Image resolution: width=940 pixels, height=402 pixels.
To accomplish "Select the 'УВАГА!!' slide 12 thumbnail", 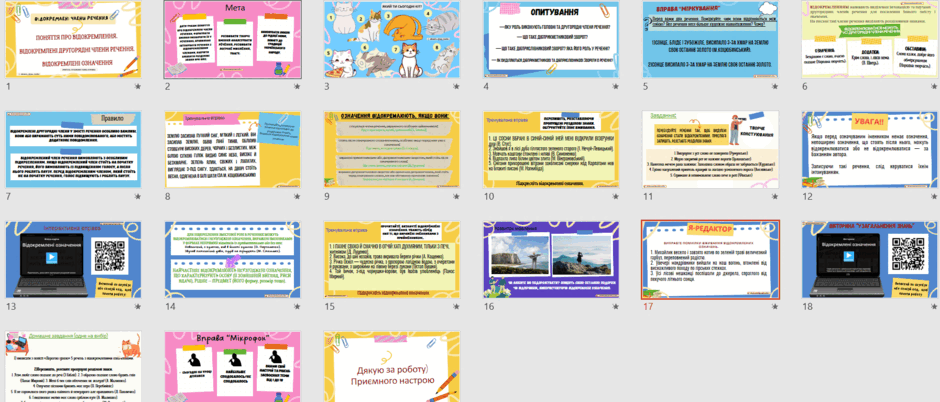I will click(870, 149).
